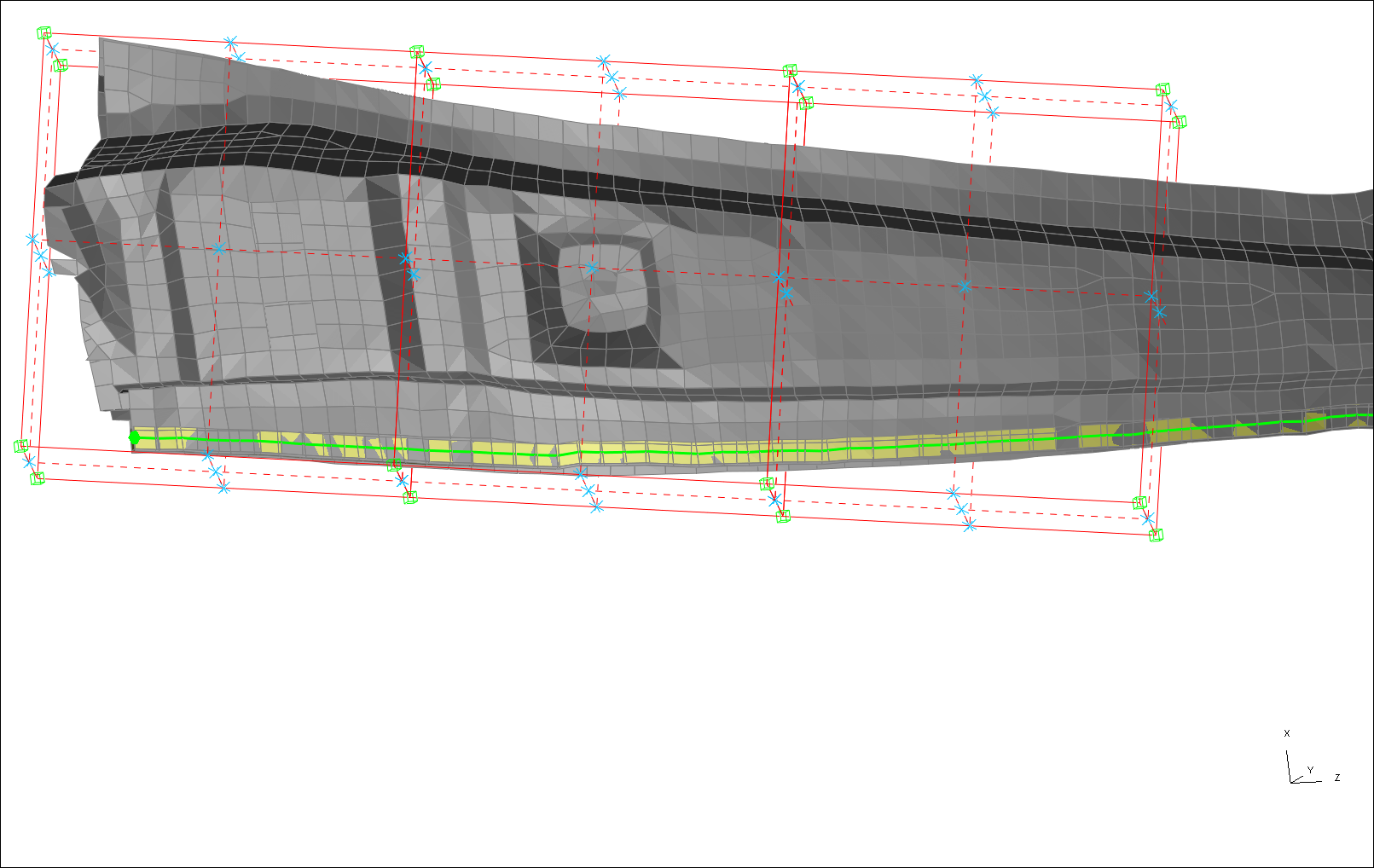Select the bright green feature line along the mesh
1374x868 pixels.
point(682,448)
